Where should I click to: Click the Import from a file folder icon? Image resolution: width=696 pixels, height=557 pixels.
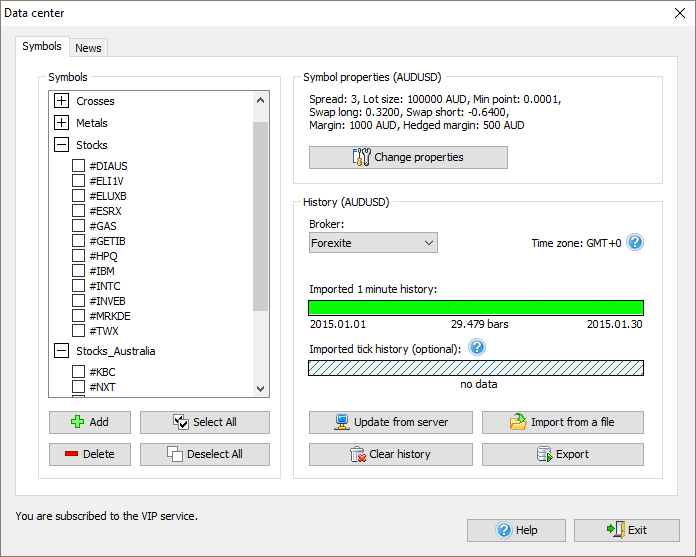[518, 422]
